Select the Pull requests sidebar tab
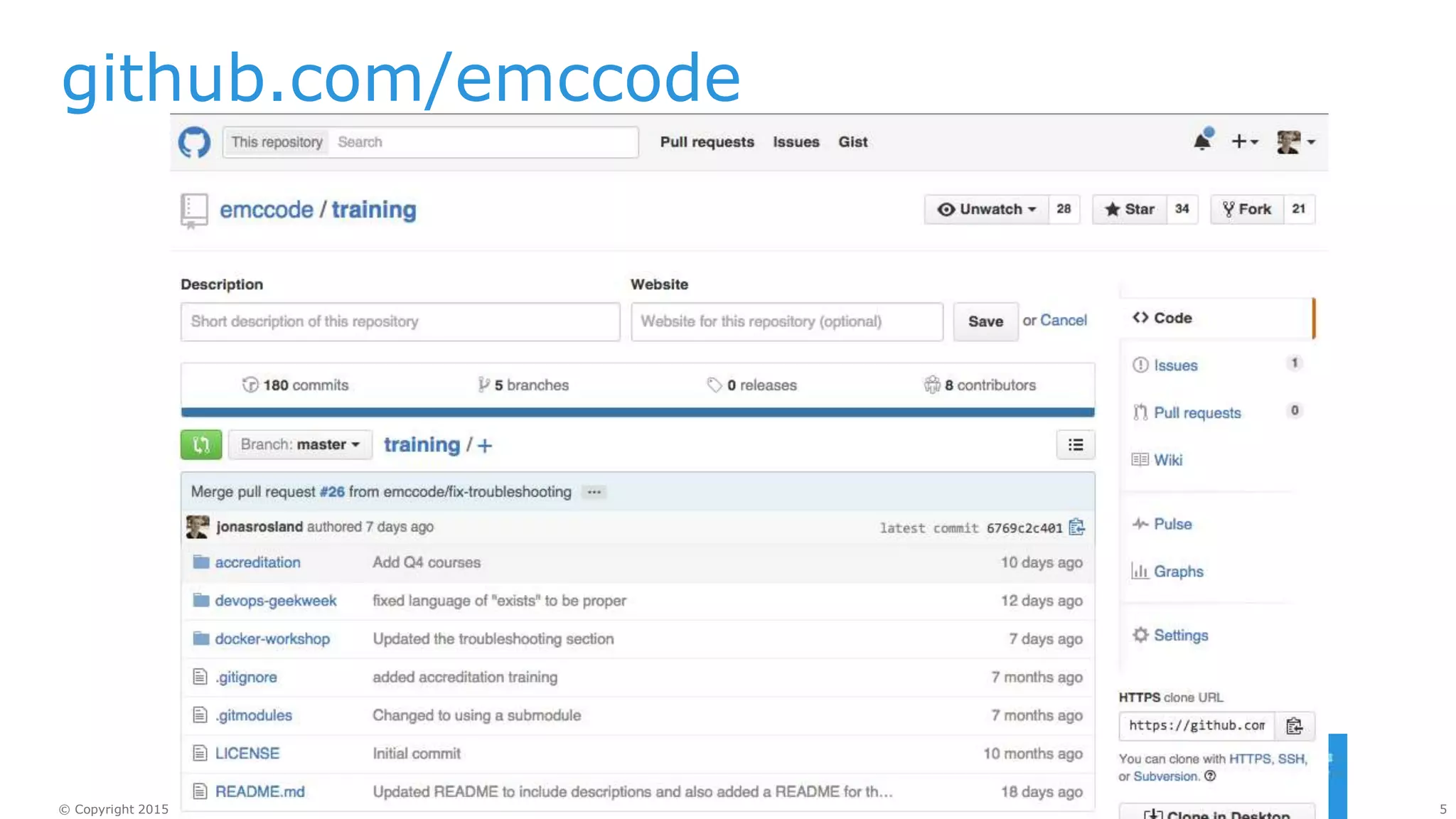1456x819 pixels. point(1218,413)
